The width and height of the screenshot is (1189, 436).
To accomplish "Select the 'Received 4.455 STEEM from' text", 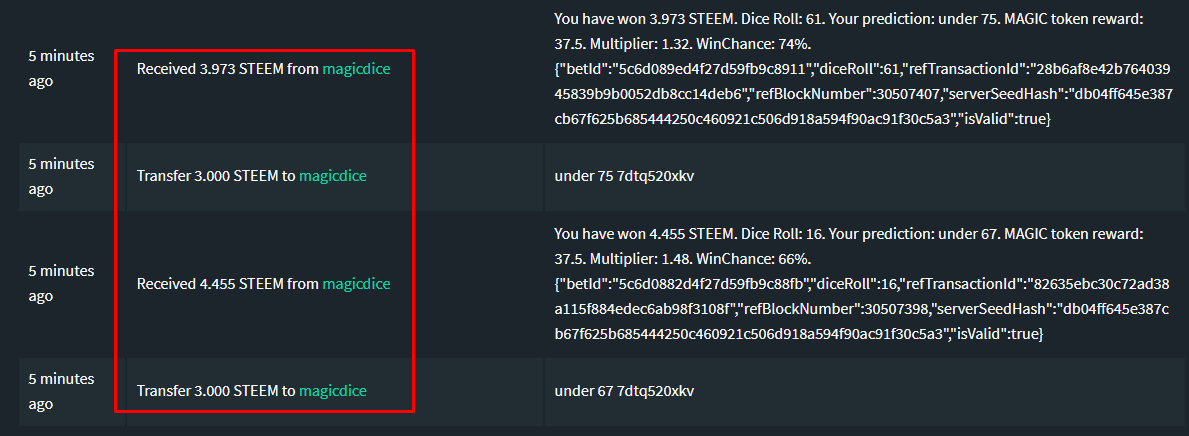I will pyautogui.click(x=227, y=284).
